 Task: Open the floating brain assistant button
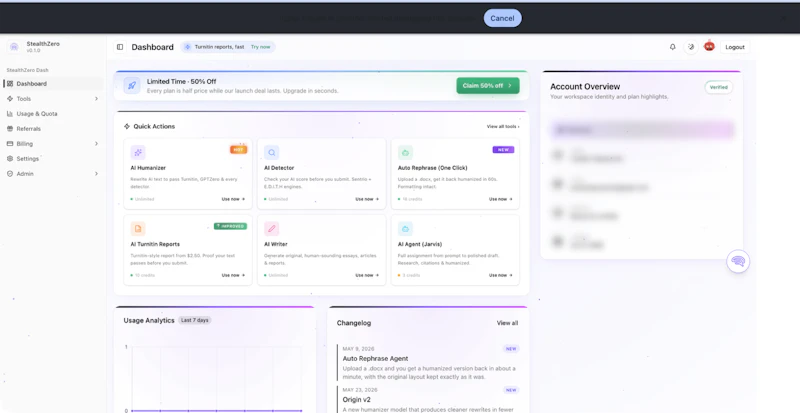(738, 261)
